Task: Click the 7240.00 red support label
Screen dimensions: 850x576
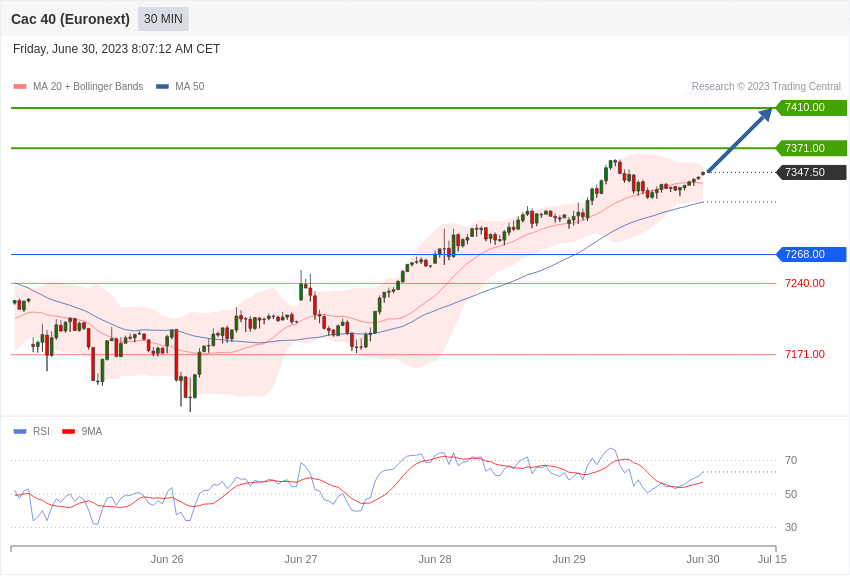Action: point(804,283)
